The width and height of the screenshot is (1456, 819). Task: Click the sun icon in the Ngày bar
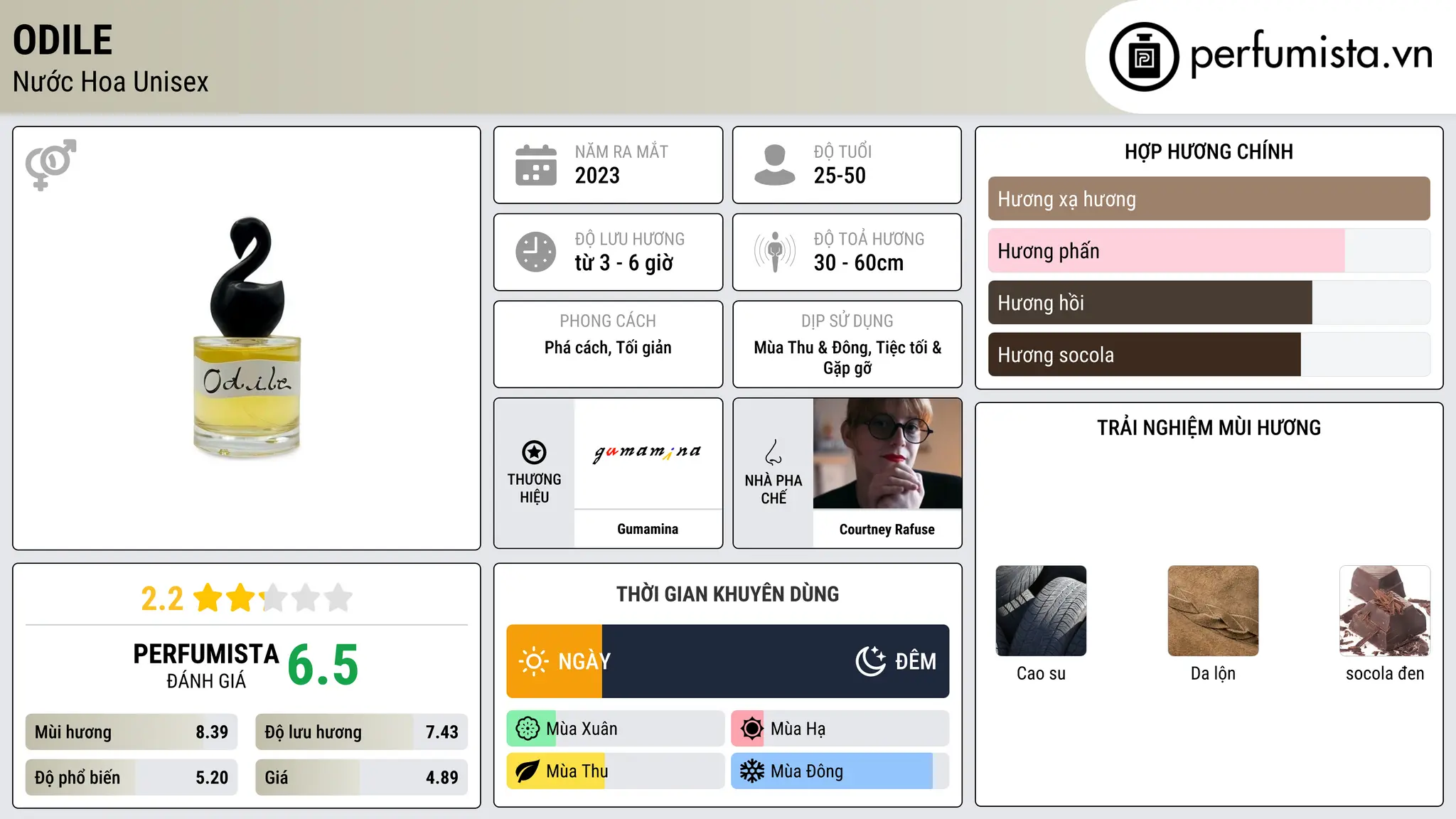pos(533,661)
